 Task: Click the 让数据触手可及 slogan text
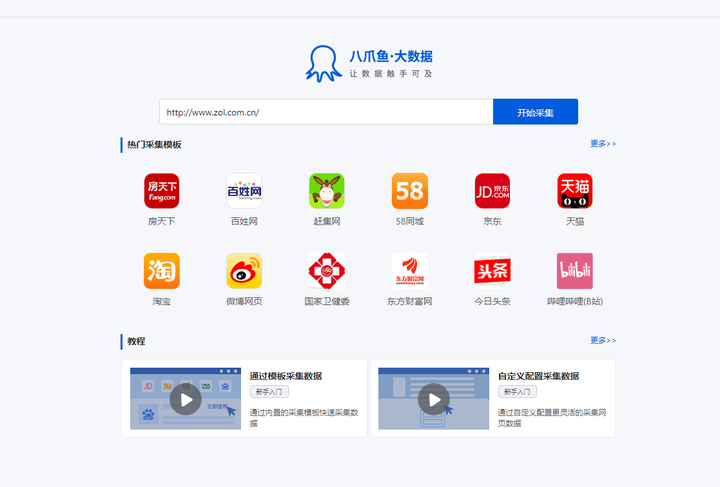391,73
